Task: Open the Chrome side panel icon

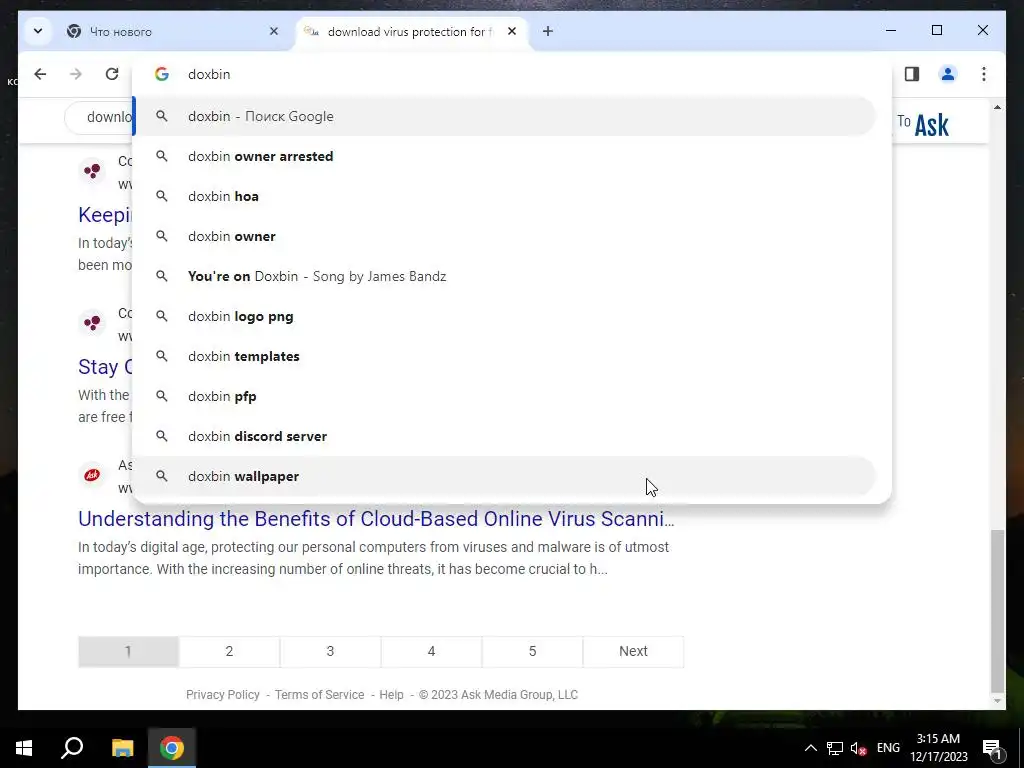Action: click(912, 74)
